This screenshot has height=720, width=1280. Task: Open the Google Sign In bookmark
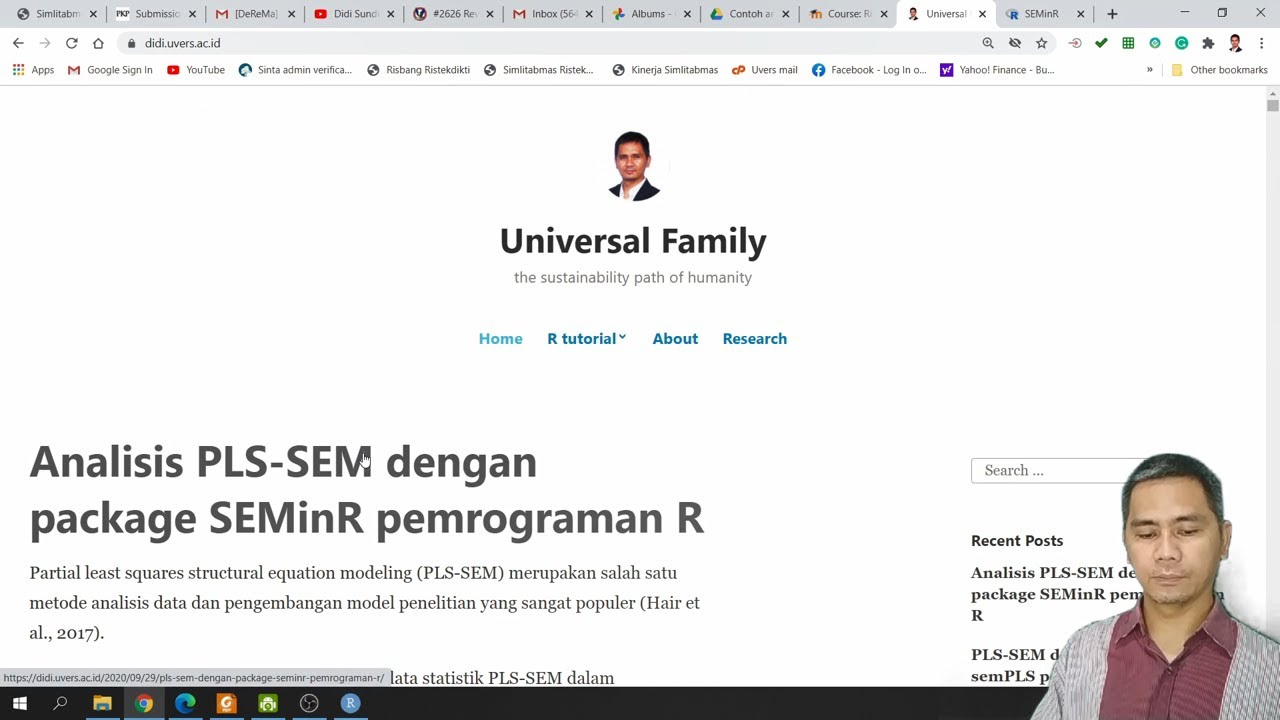click(110, 70)
